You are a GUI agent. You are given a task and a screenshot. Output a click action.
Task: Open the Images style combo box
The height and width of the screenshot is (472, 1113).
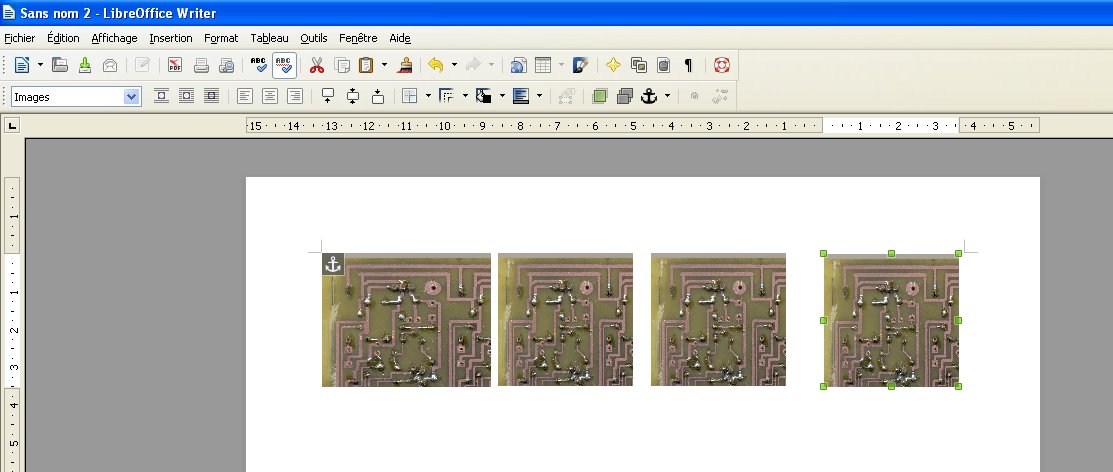coord(76,97)
